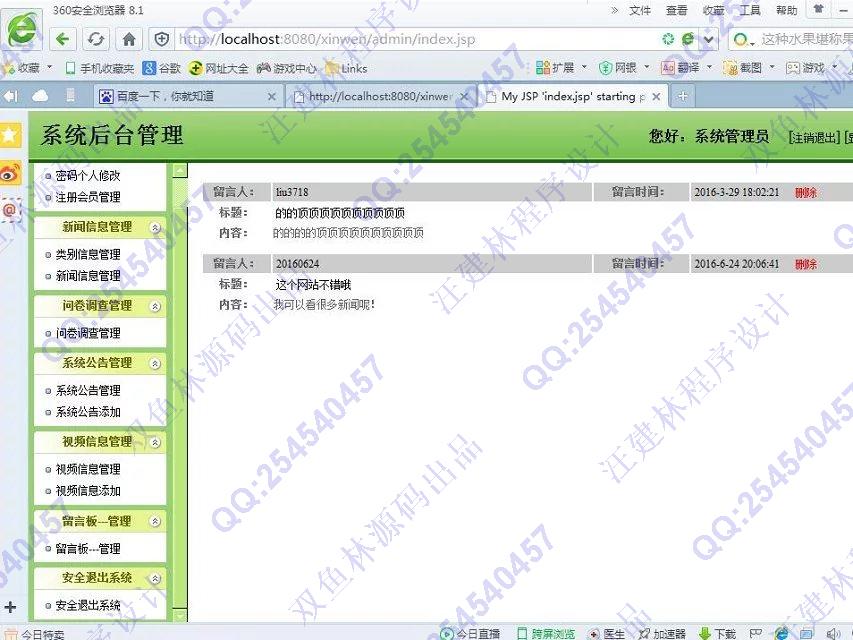Click the cloud icon in tab bar
Viewport: 853px width, 640px height.
[40, 96]
